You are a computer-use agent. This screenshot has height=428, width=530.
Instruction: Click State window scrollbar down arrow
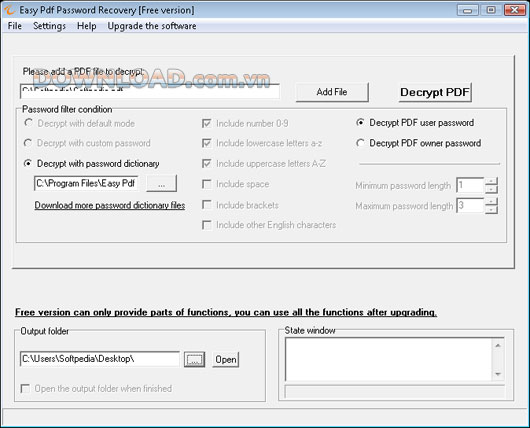pyautogui.click(x=498, y=374)
